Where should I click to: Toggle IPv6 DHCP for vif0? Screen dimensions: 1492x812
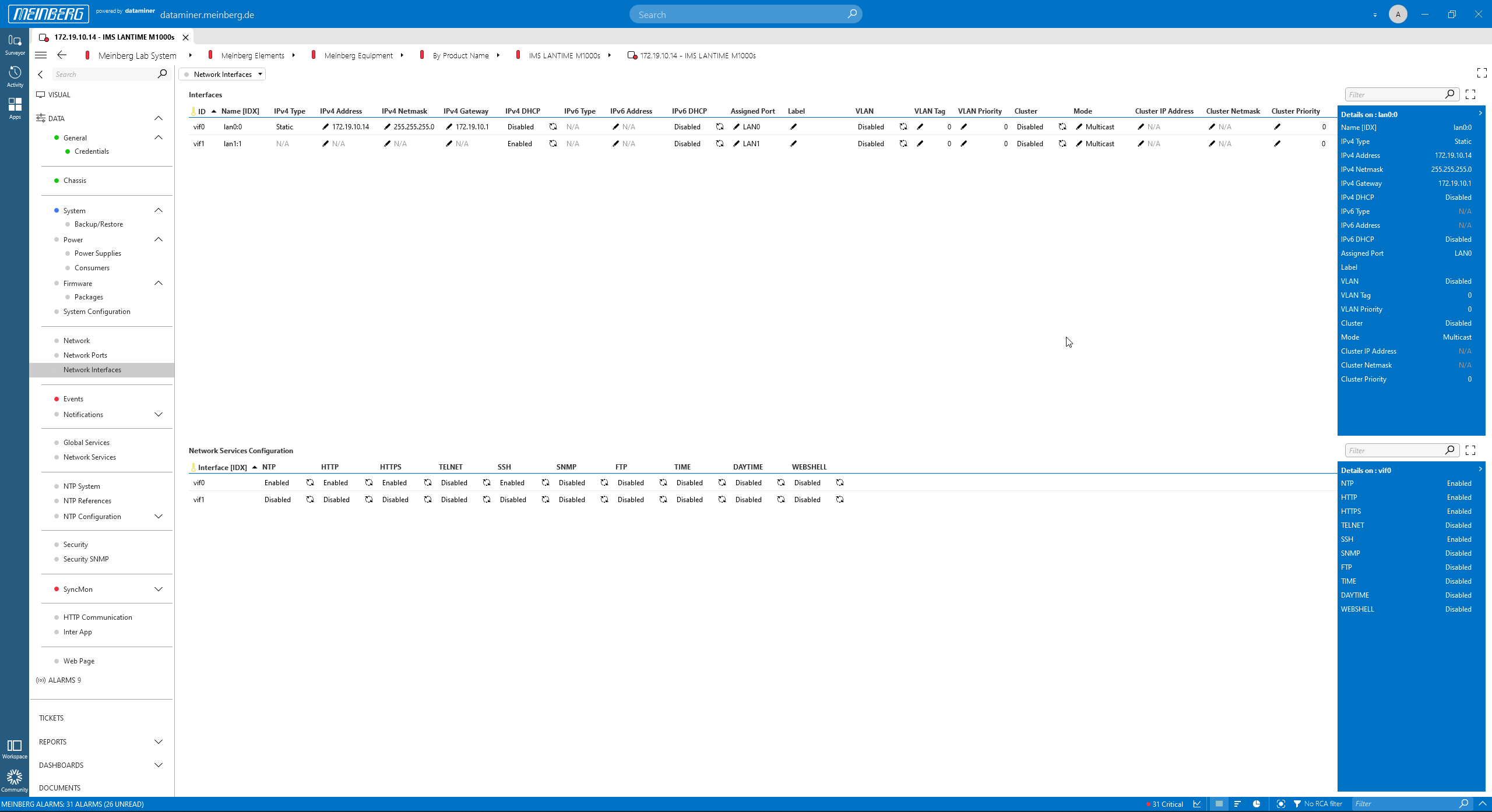coord(720,126)
